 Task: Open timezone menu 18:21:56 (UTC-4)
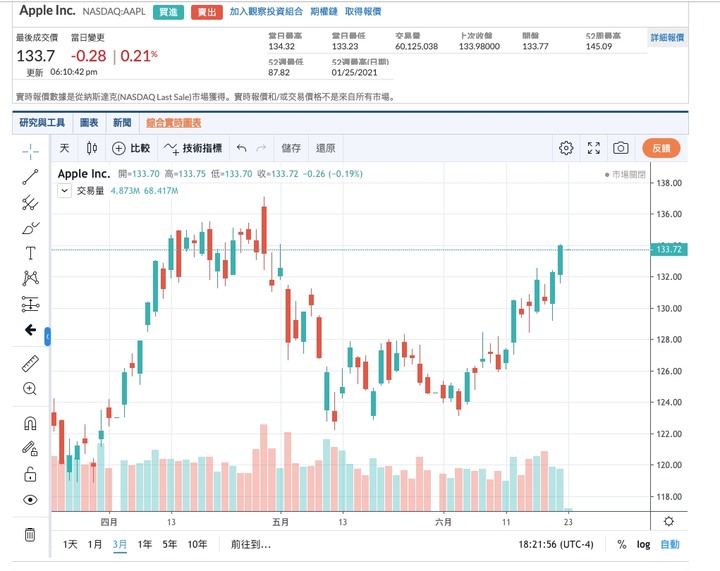click(x=556, y=544)
